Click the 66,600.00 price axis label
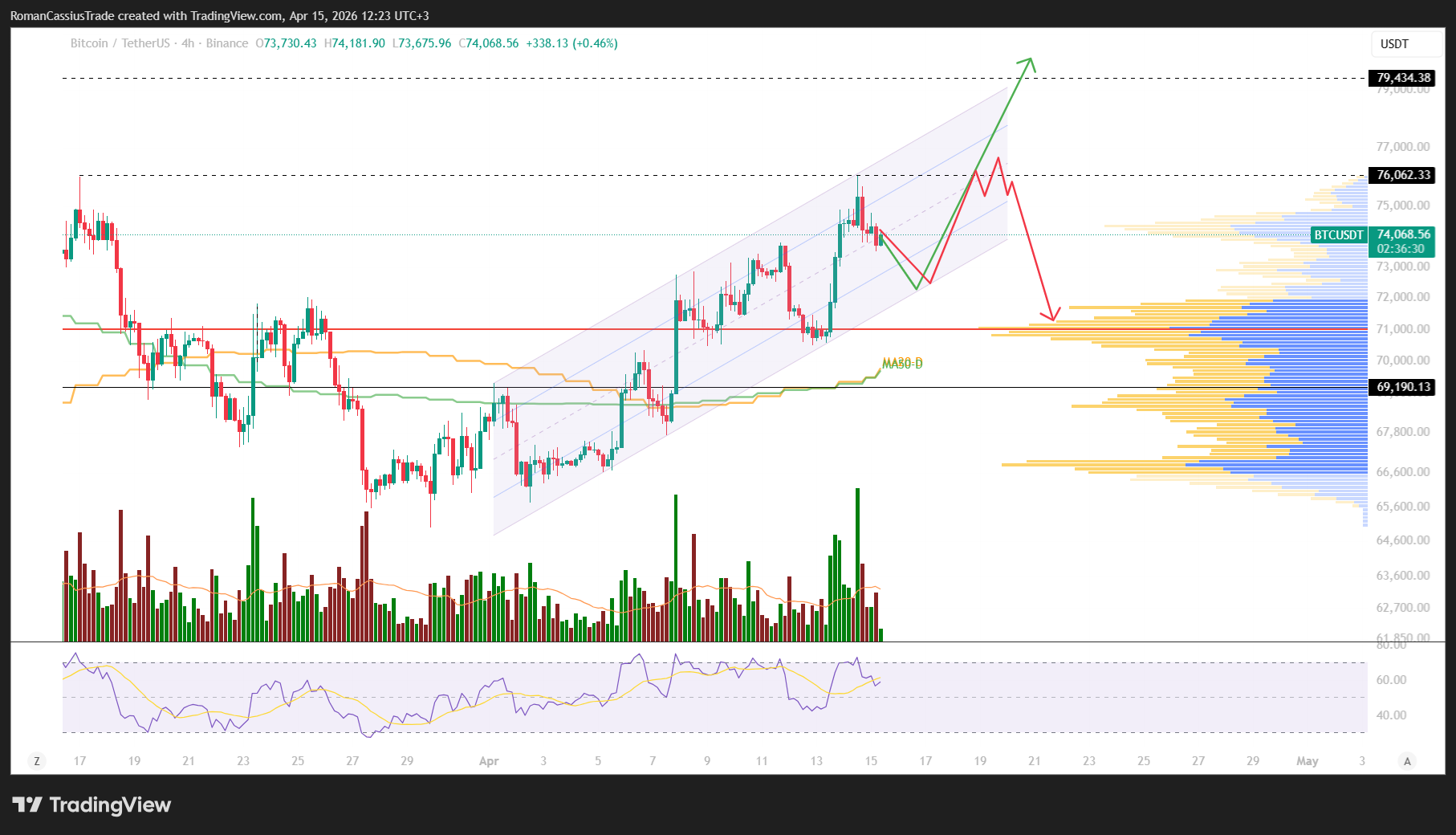Viewport: 1456px width, 835px height. coord(1403,472)
